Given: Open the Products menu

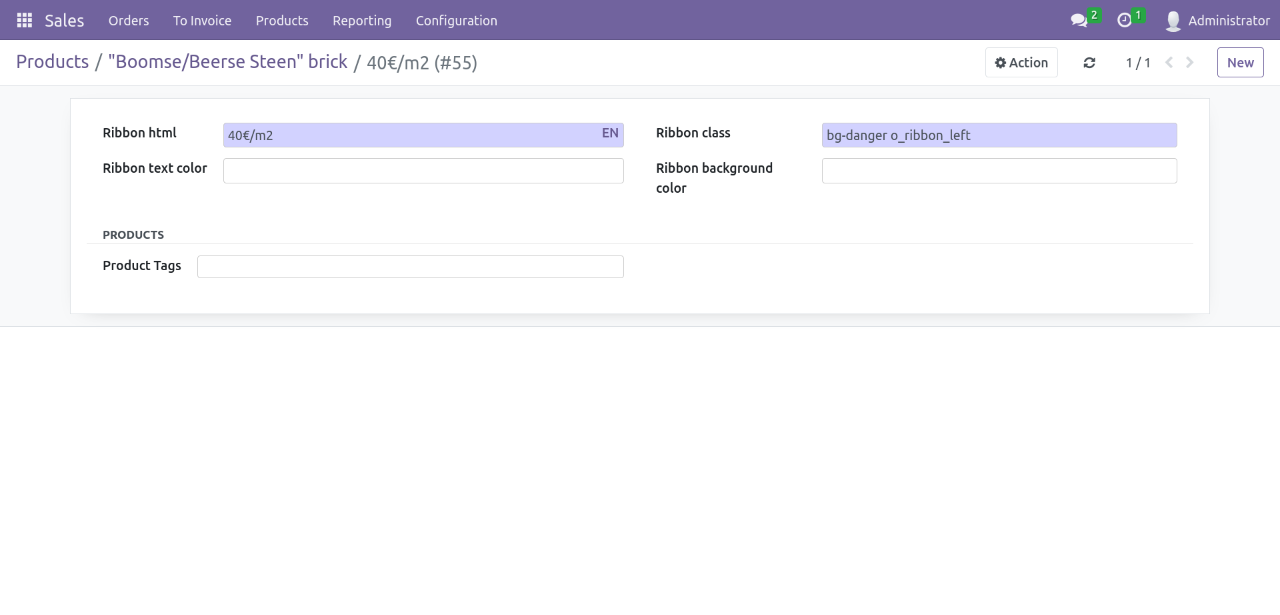Looking at the screenshot, I should (x=282, y=20).
